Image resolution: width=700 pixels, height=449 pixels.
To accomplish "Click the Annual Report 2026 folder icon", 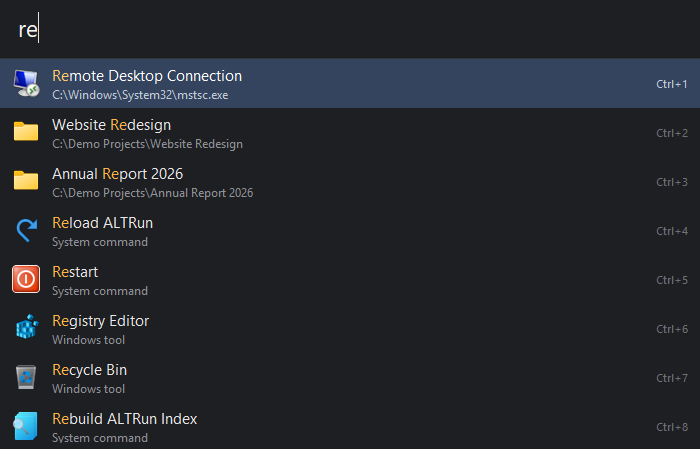I will [x=26, y=181].
